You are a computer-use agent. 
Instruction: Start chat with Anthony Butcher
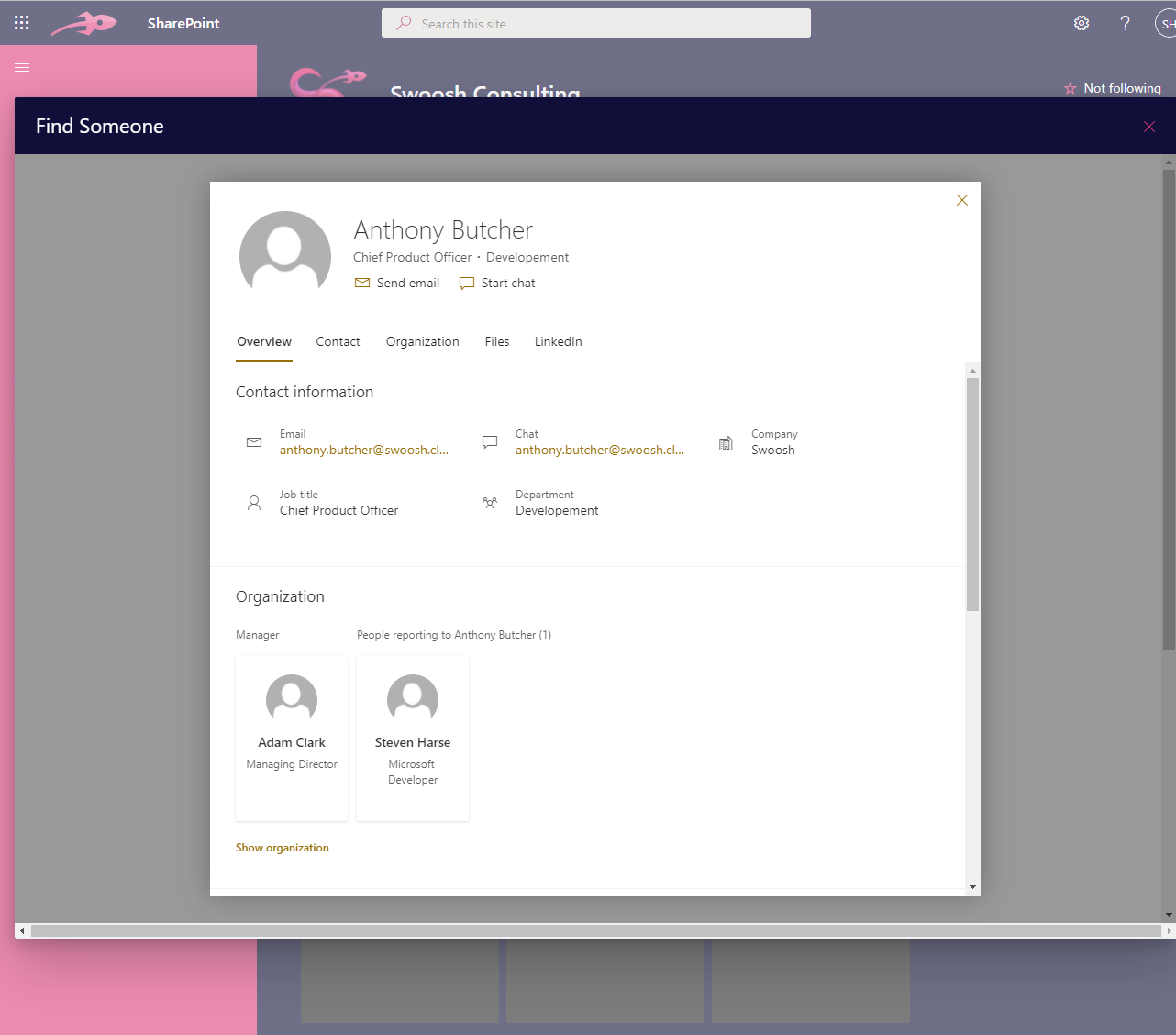point(497,283)
